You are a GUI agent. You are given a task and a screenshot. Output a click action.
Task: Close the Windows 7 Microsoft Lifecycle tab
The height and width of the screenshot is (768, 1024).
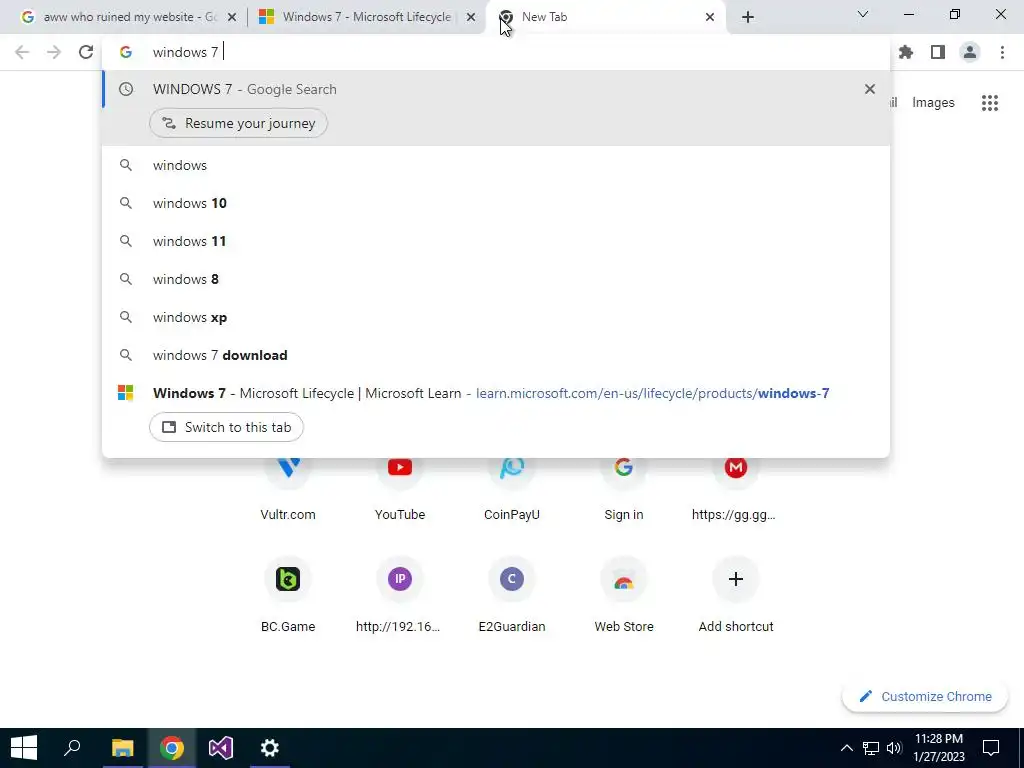tap(471, 18)
